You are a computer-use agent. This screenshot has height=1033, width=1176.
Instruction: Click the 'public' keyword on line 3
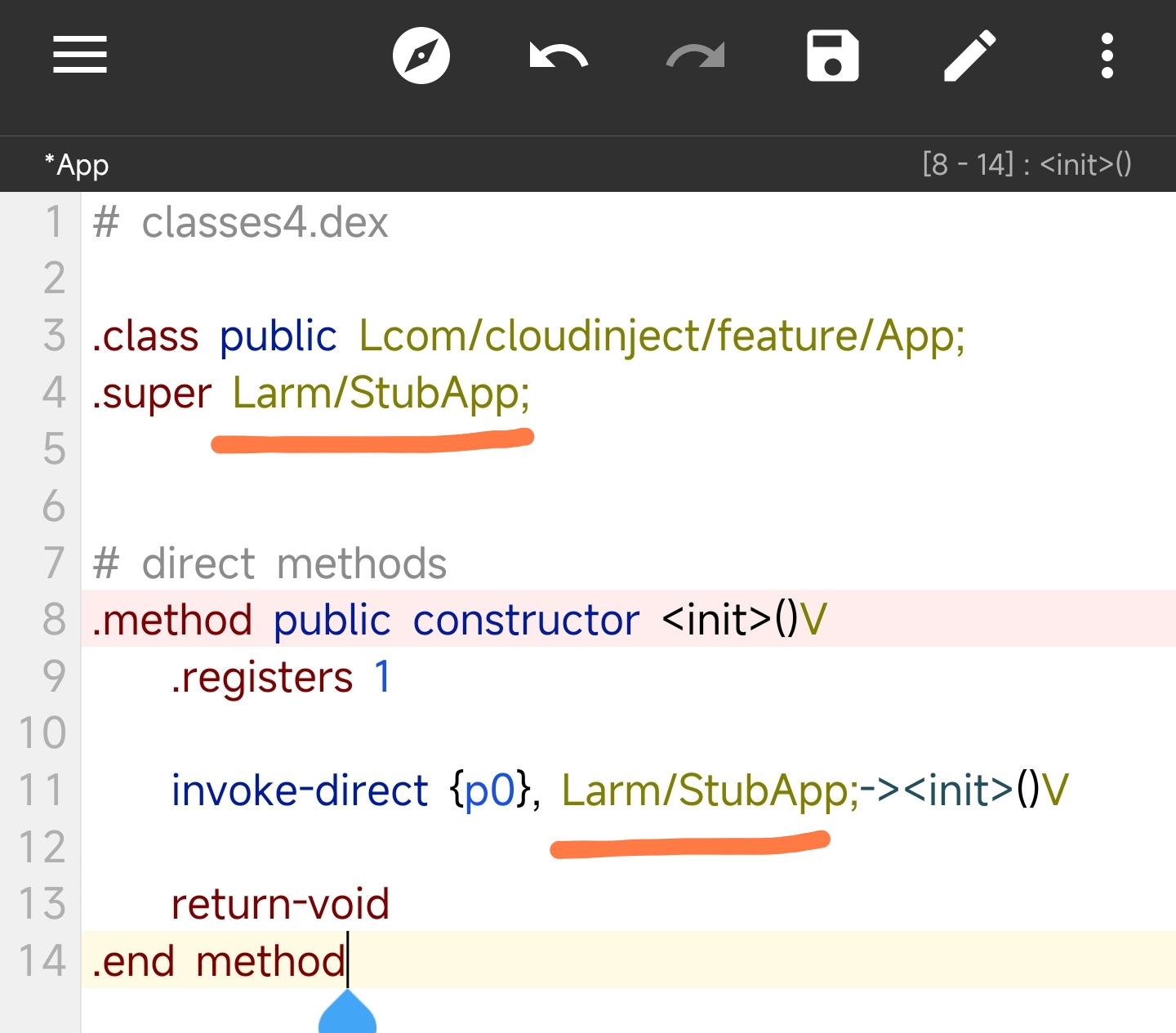(x=278, y=336)
